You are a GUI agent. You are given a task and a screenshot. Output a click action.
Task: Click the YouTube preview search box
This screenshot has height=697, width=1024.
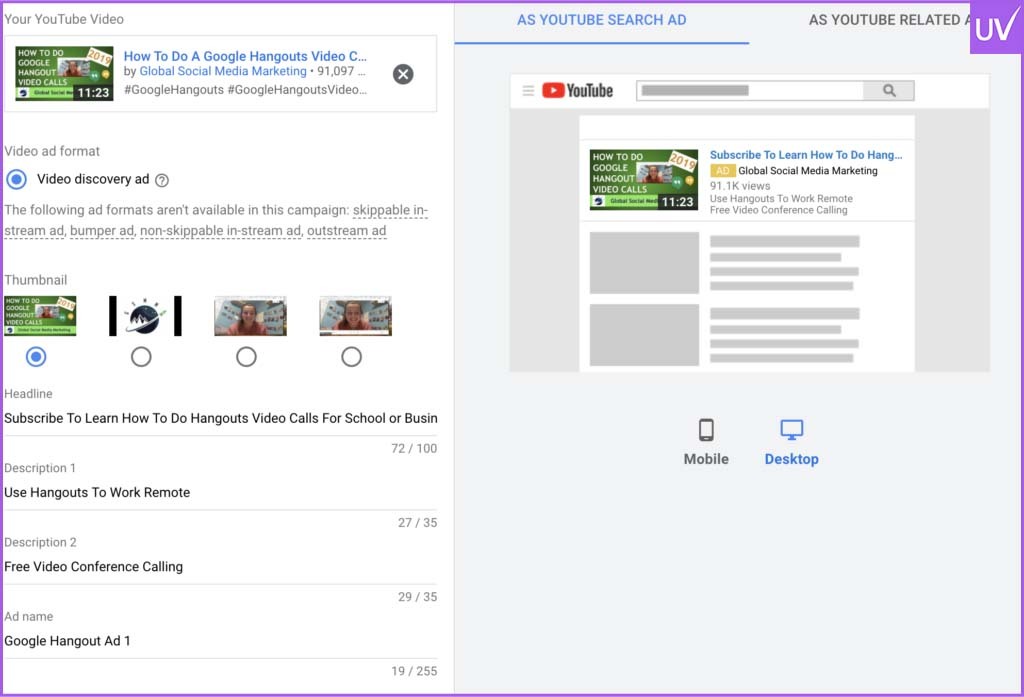(750, 91)
